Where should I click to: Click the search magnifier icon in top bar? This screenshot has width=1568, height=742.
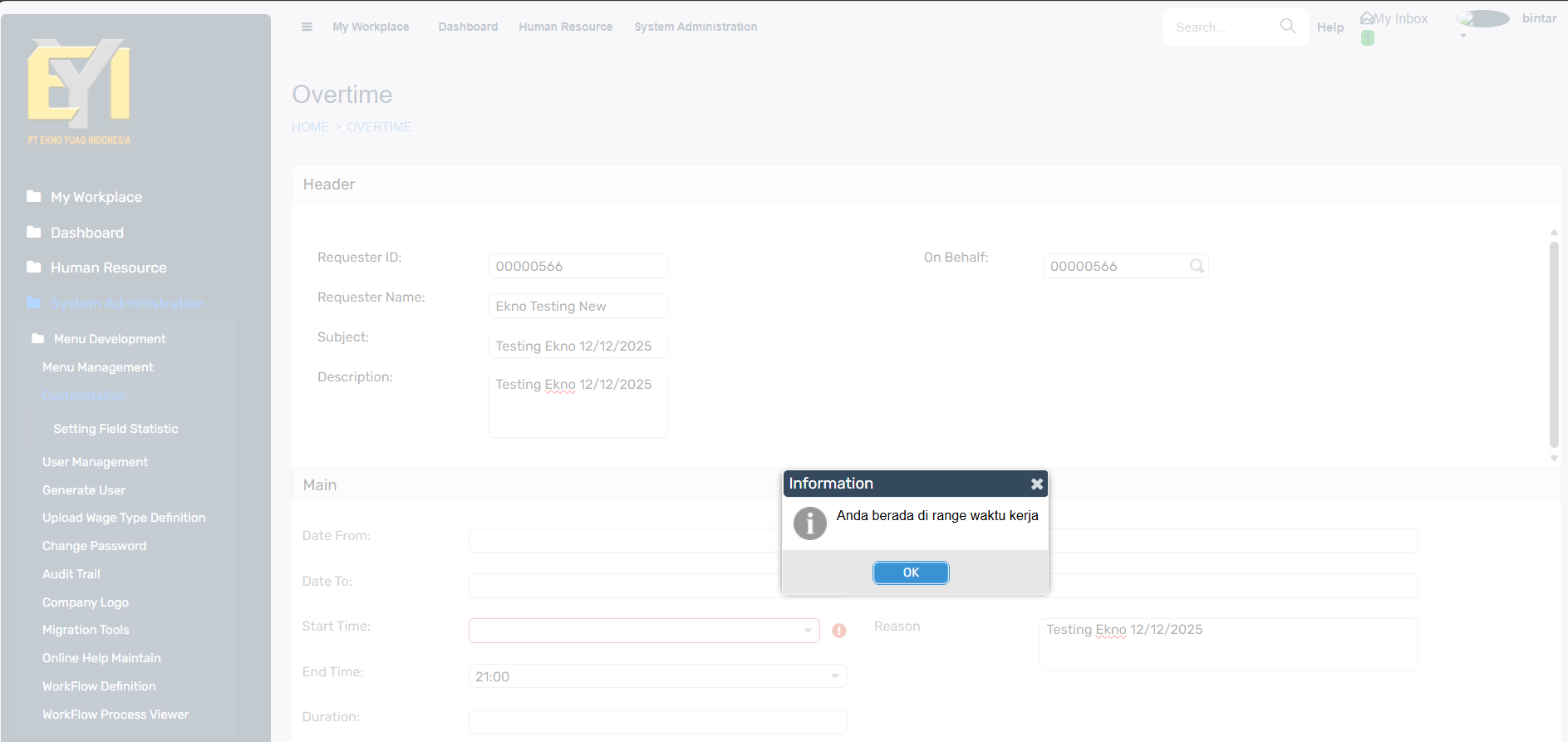coord(1287,26)
